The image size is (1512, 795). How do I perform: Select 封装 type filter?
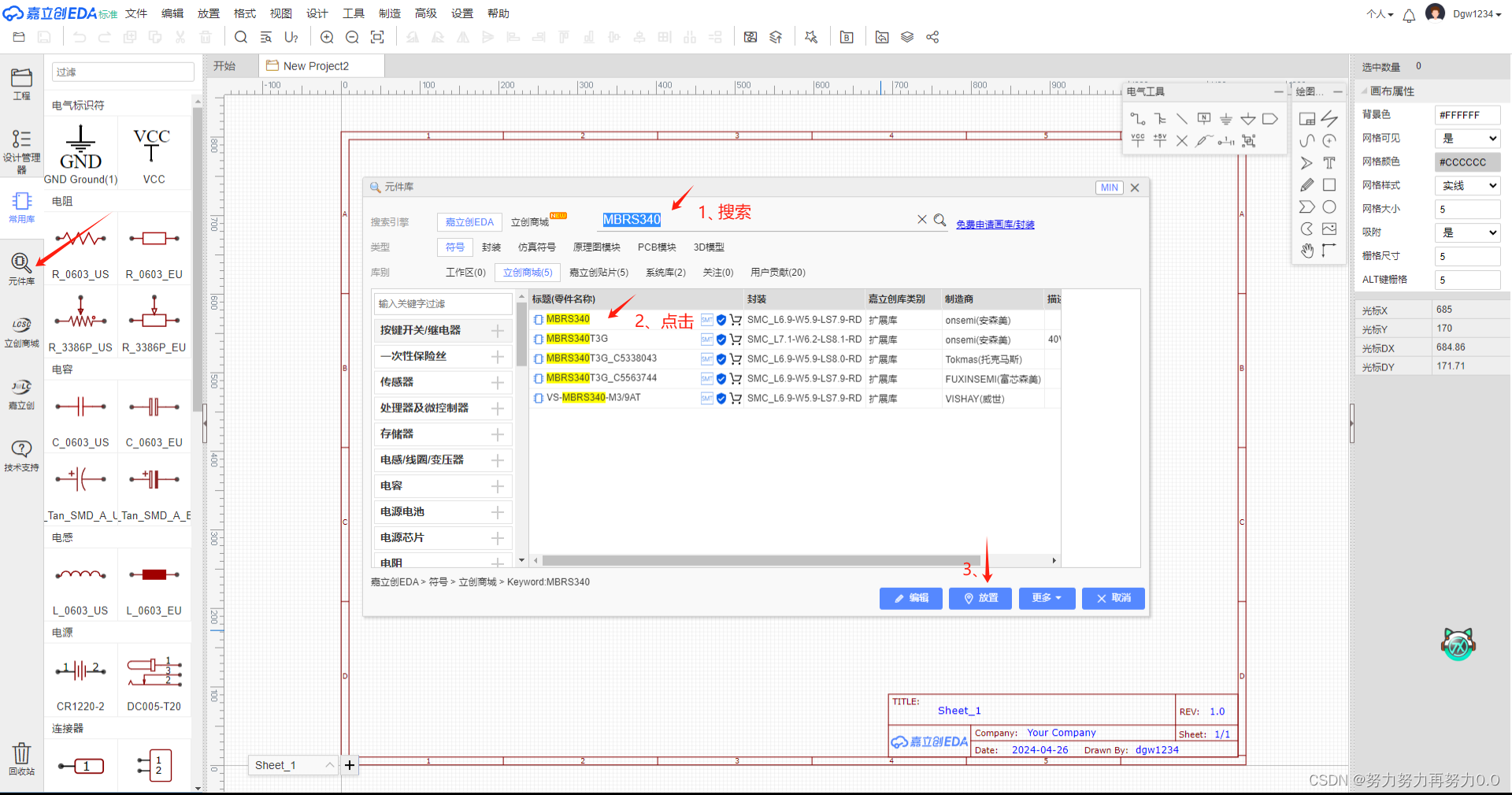click(x=491, y=247)
